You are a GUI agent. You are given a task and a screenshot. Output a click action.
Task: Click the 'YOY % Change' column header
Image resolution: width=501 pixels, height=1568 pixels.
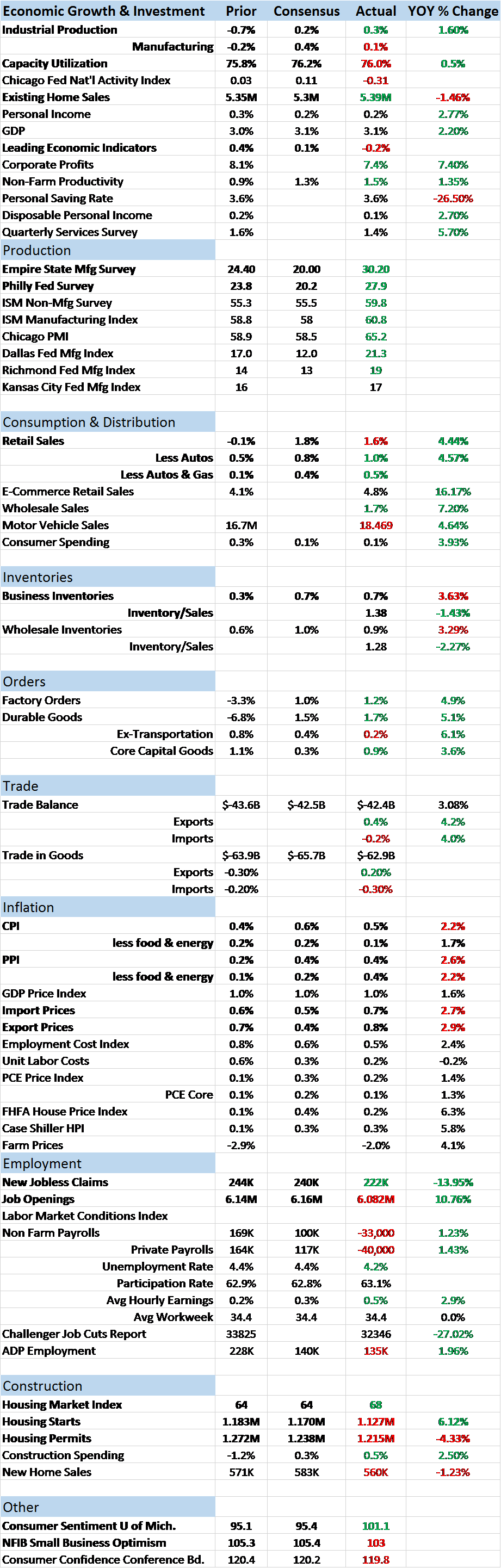tap(453, 11)
